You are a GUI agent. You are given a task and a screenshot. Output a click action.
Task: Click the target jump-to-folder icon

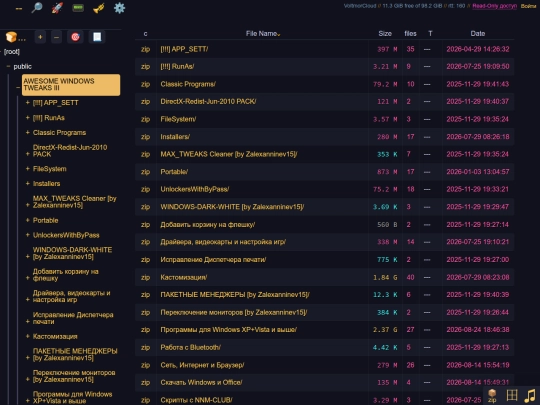click(75, 37)
